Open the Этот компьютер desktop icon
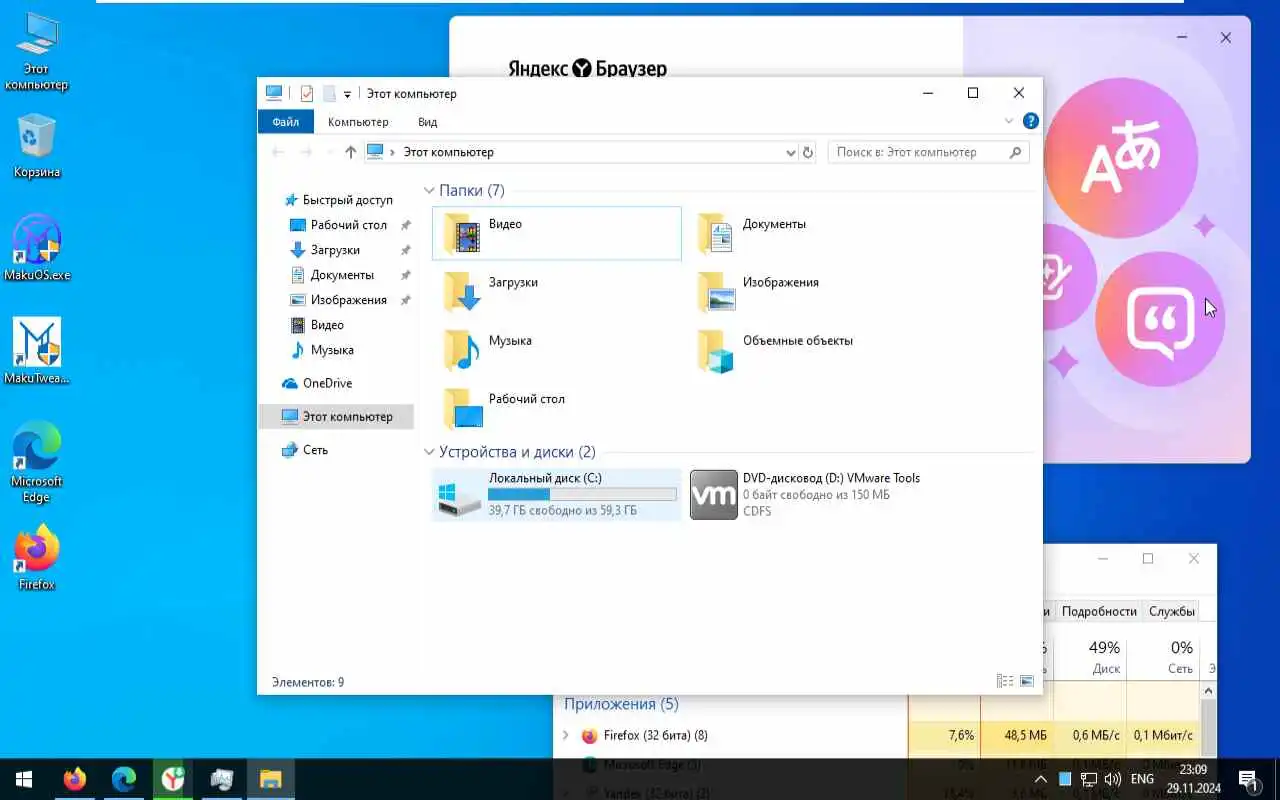 [37, 50]
